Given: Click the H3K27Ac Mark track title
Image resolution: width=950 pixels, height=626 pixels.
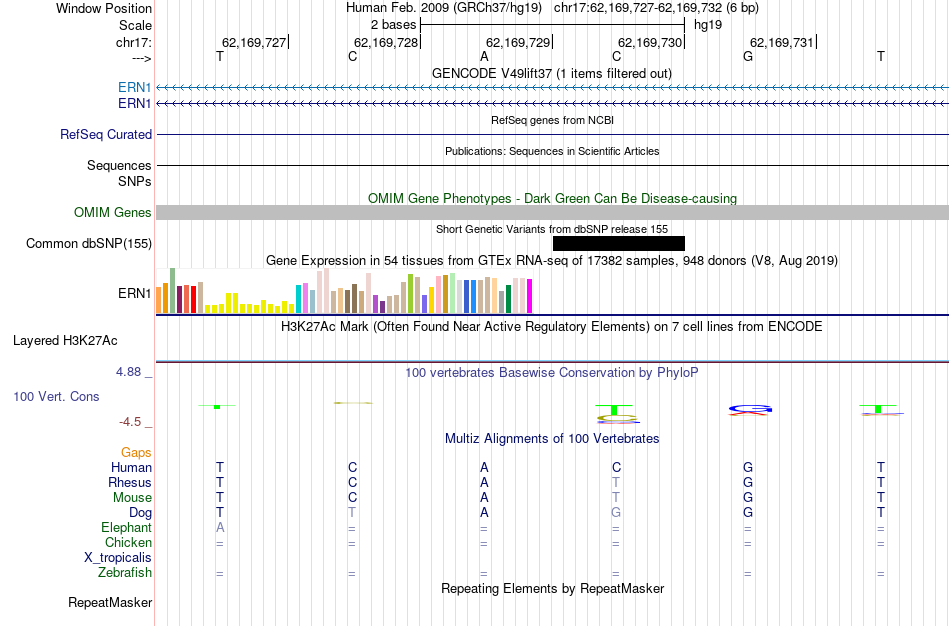Looking at the screenshot, I should point(552,327).
